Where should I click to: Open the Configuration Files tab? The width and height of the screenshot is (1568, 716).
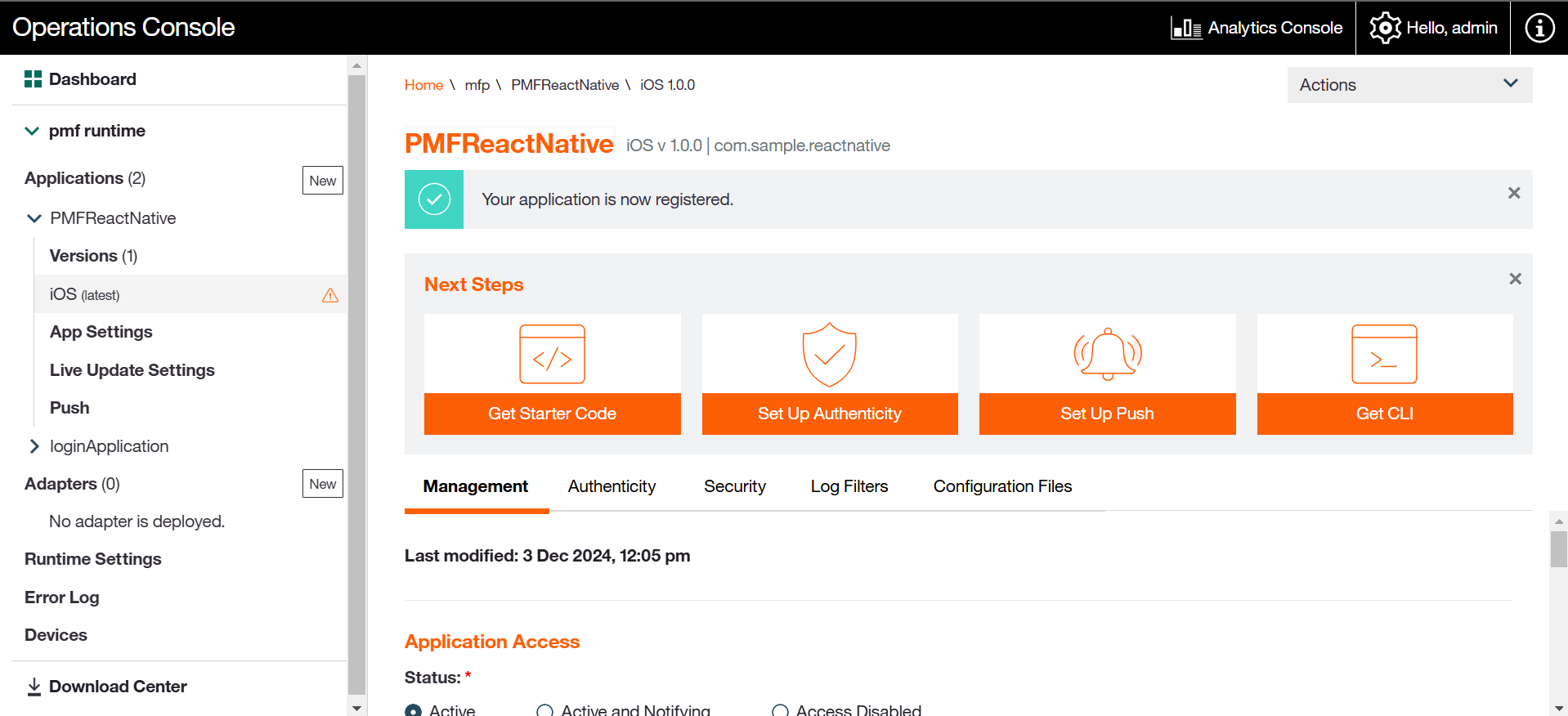[1002, 486]
